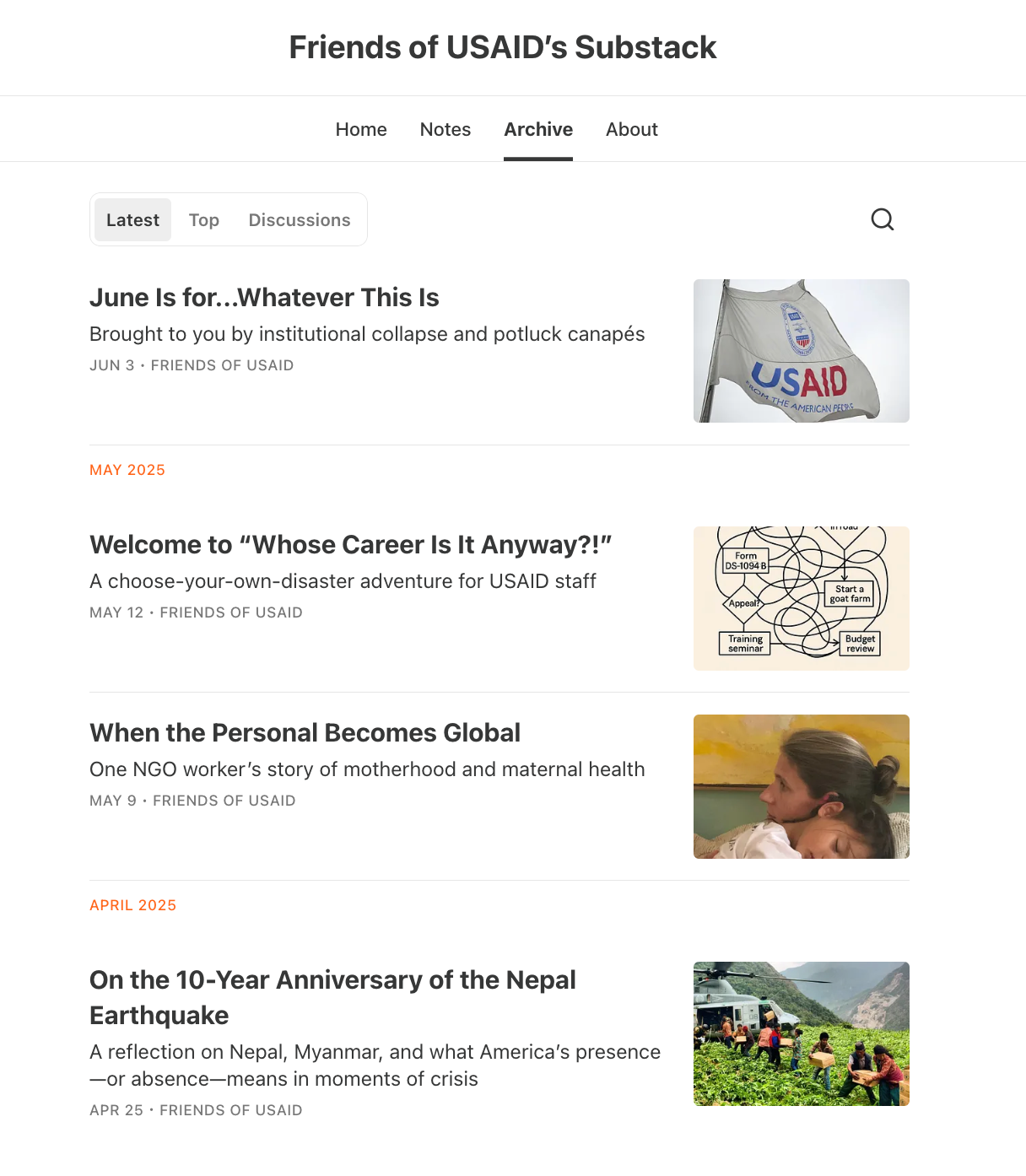This screenshot has height=1176, width=1026.
Task: Click the USAID flag thumbnail
Action: click(802, 351)
